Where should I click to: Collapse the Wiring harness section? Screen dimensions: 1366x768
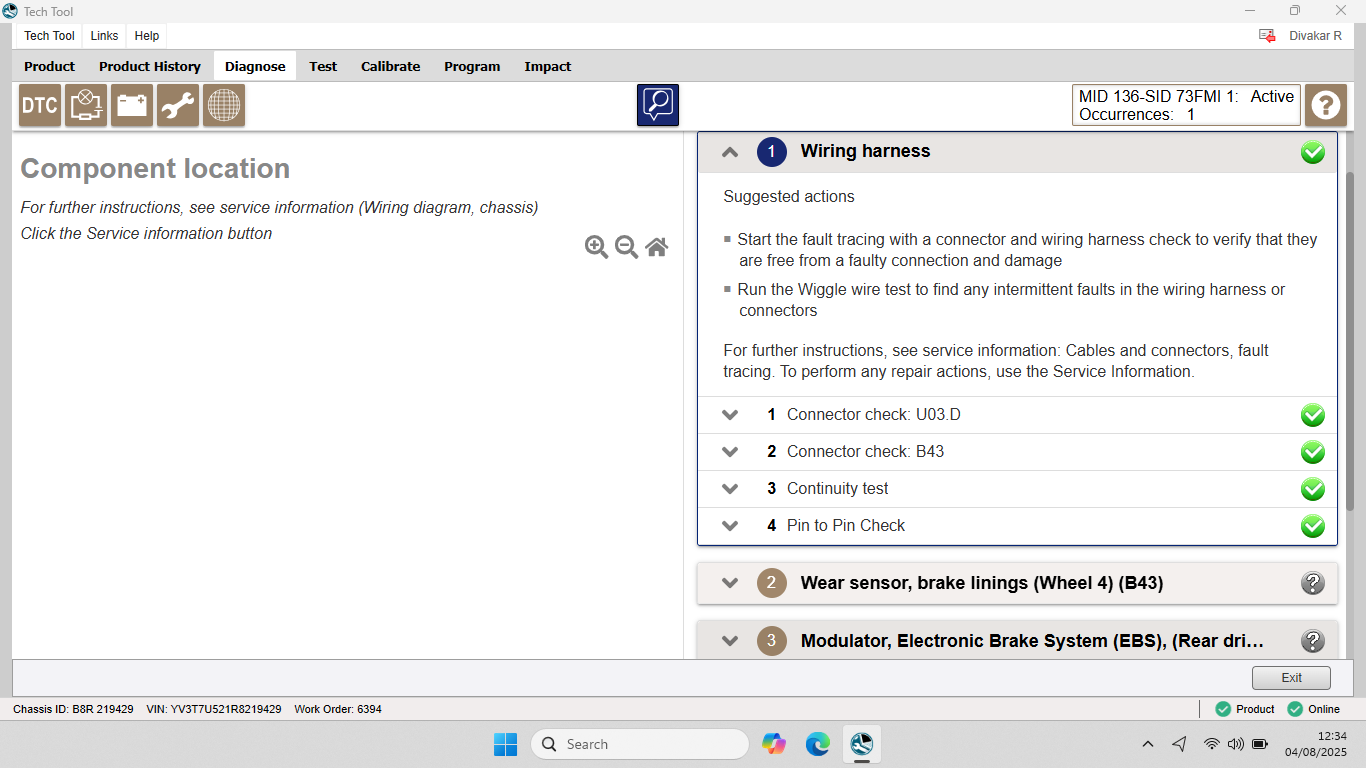pos(730,152)
